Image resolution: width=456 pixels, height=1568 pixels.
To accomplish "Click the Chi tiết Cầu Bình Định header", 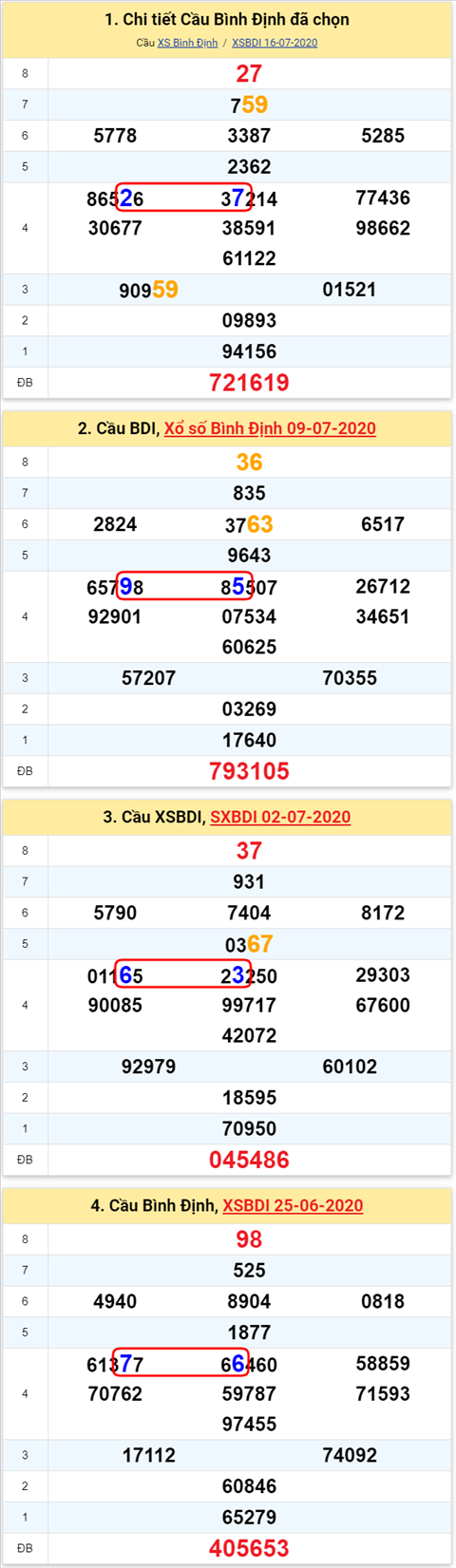I will pyautogui.click(x=227, y=19).
